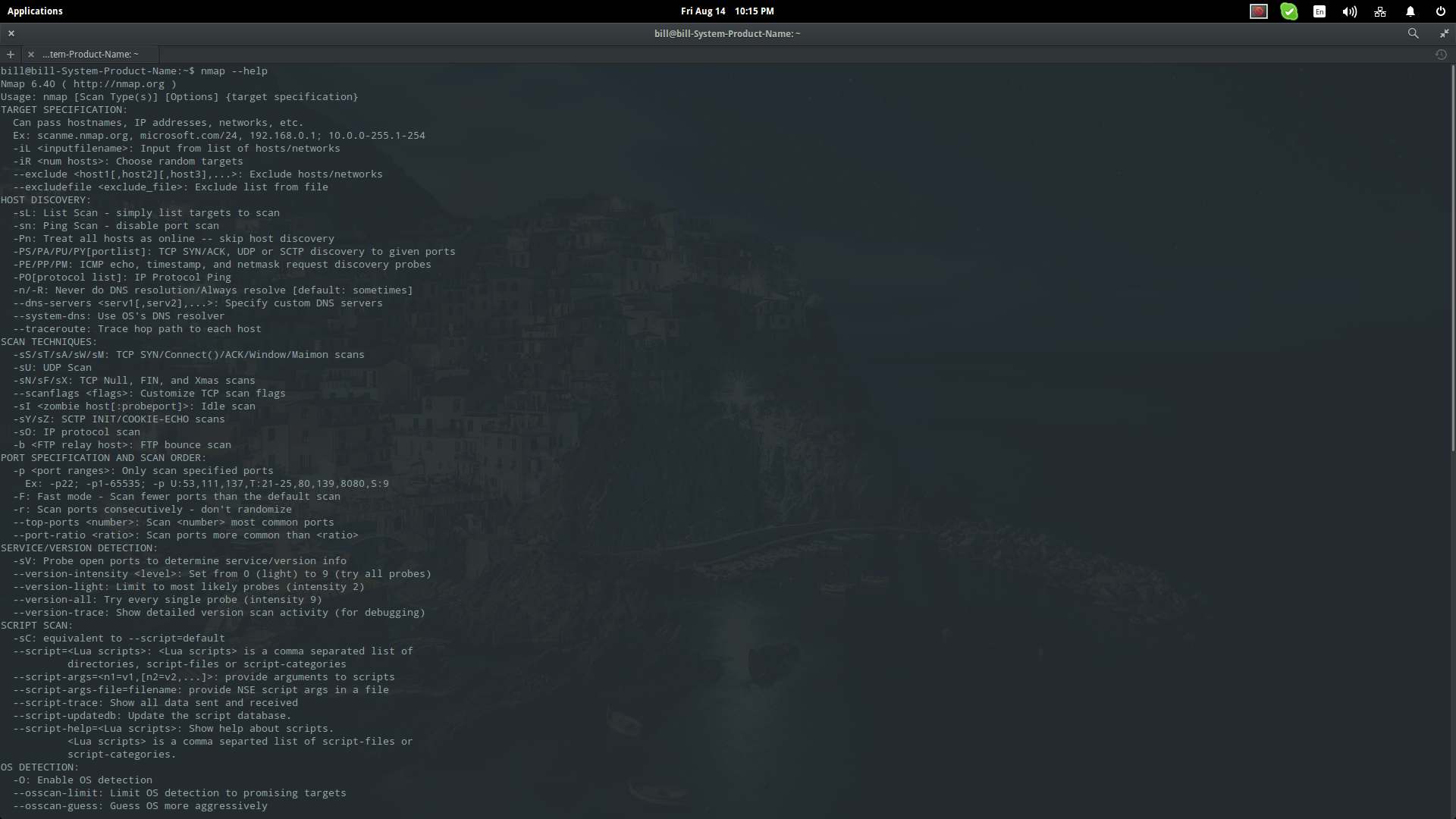The image size is (1456, 819).
Task: Close the terminal tab with x
Action: pos(30,55)
